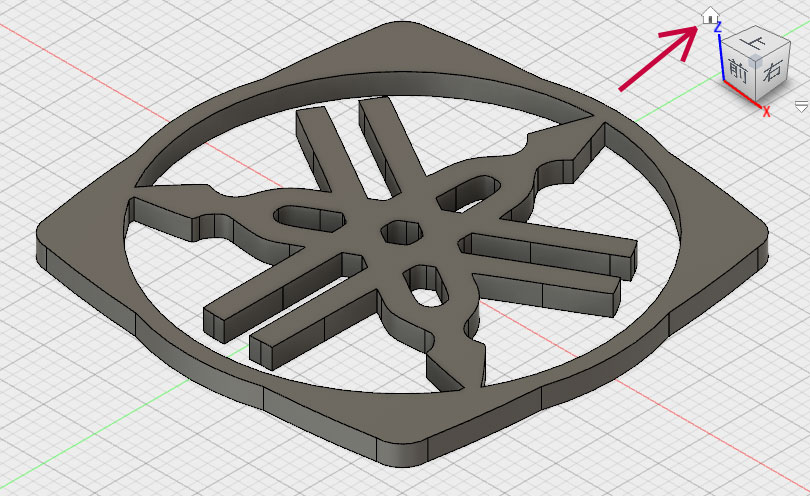Click the red X axis label
Image resolution: width=810 pixels, height=496 pixels.
[766, 112]
